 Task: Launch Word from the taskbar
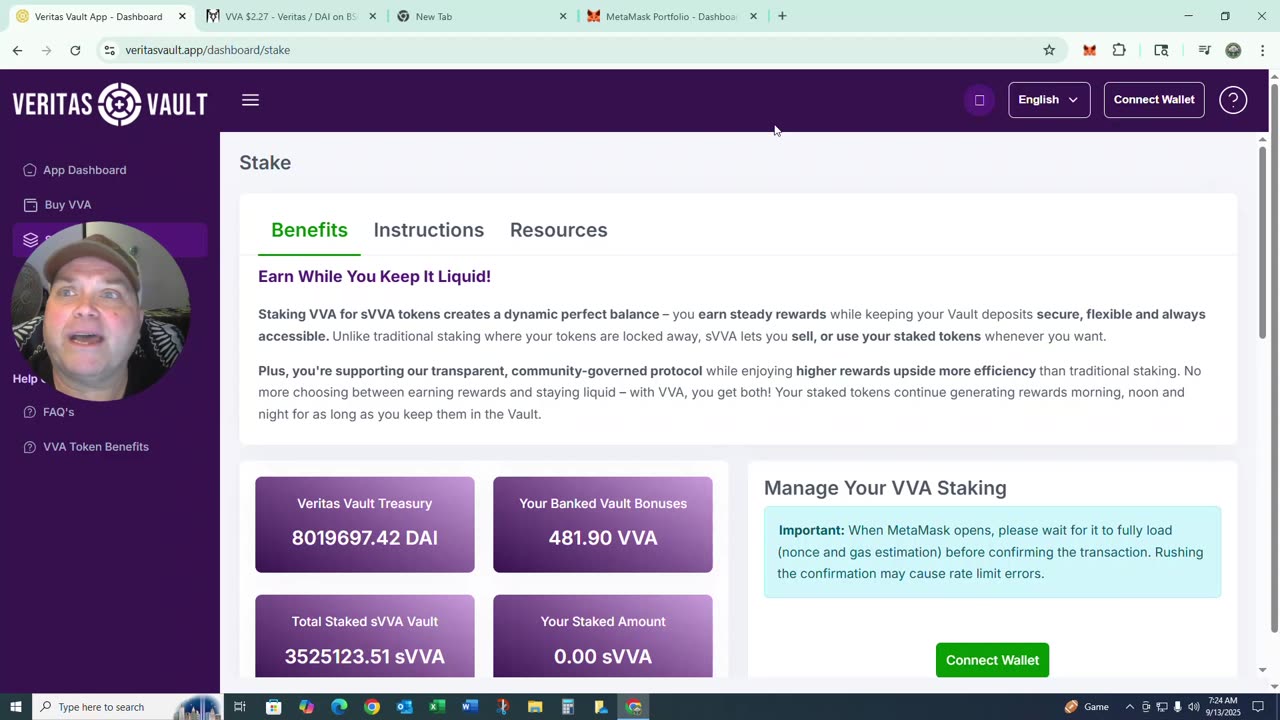[x=470, y=707]
